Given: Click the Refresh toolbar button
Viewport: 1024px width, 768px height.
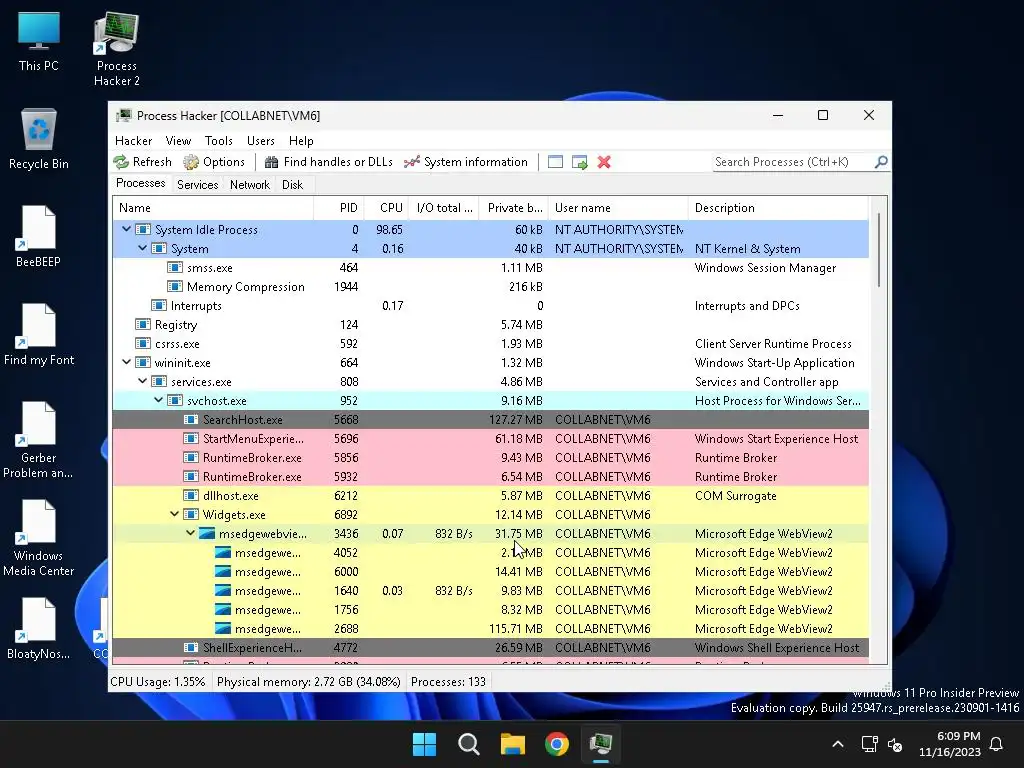Looking at the screenshot, I should [x=142, y=162].
